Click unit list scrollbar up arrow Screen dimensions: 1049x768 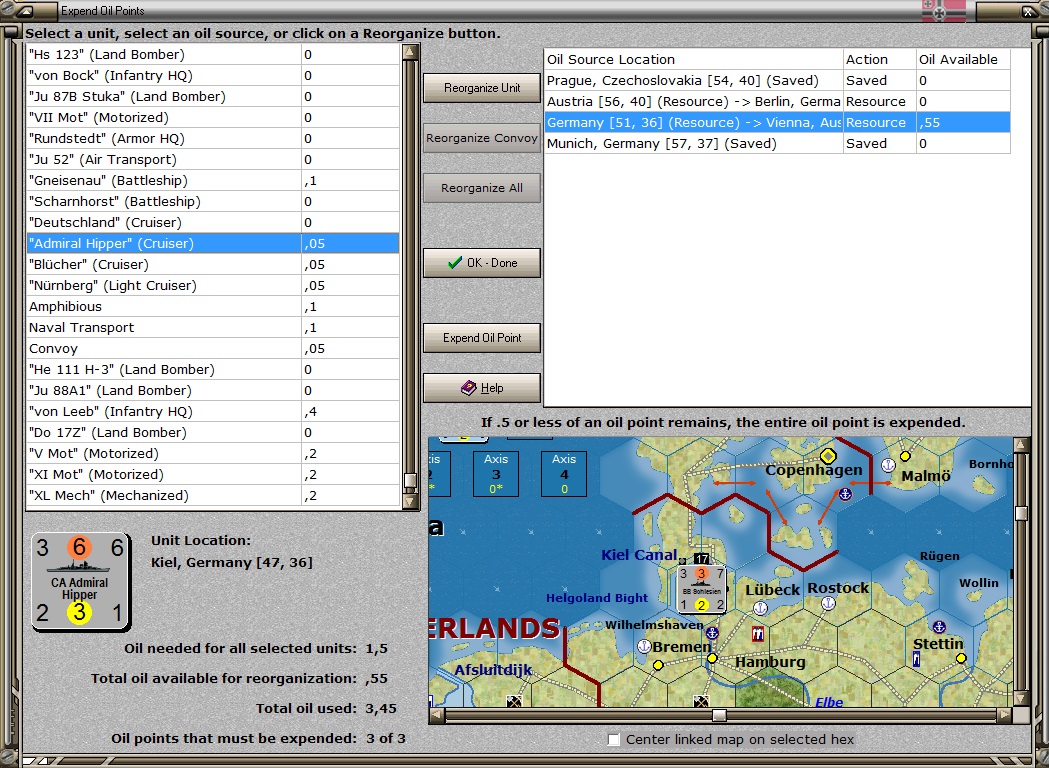point(411,52)
